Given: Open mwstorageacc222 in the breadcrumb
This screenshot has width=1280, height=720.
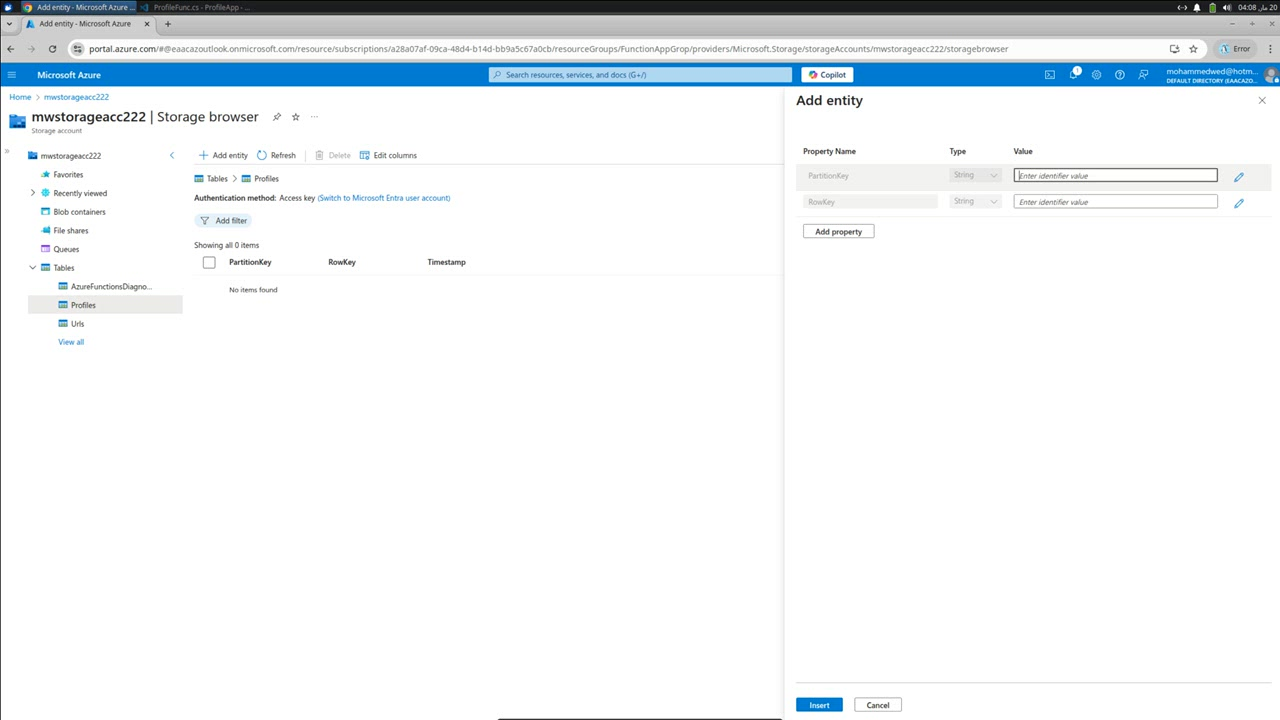Looking at the screenshot, I should pyautogui.click(x=76, y=97).
